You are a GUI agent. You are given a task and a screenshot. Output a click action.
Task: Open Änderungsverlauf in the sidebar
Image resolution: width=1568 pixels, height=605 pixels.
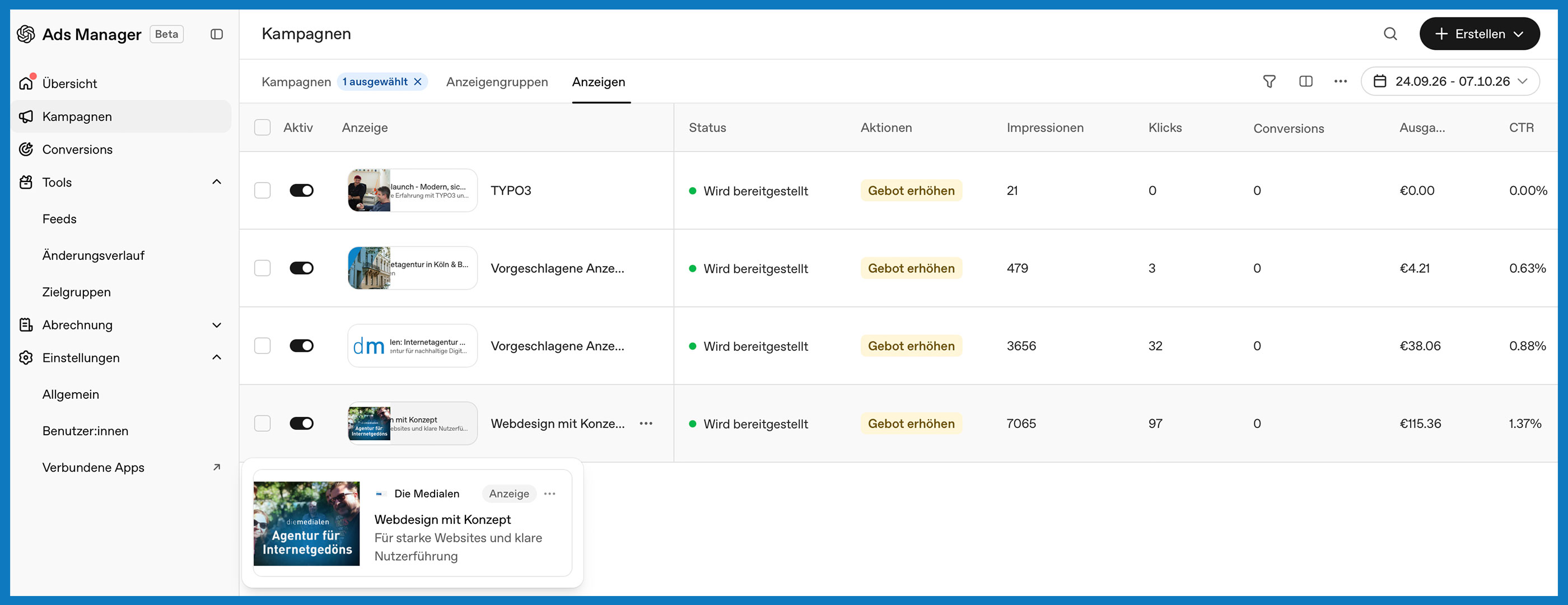(x=93, y=255)
